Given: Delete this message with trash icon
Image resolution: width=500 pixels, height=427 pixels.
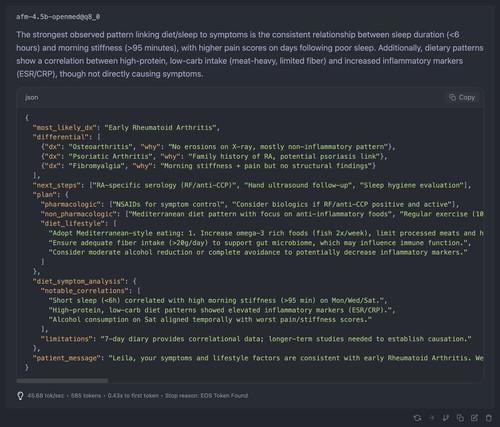Looking at the screenshot, I should [x=489, y=418].
